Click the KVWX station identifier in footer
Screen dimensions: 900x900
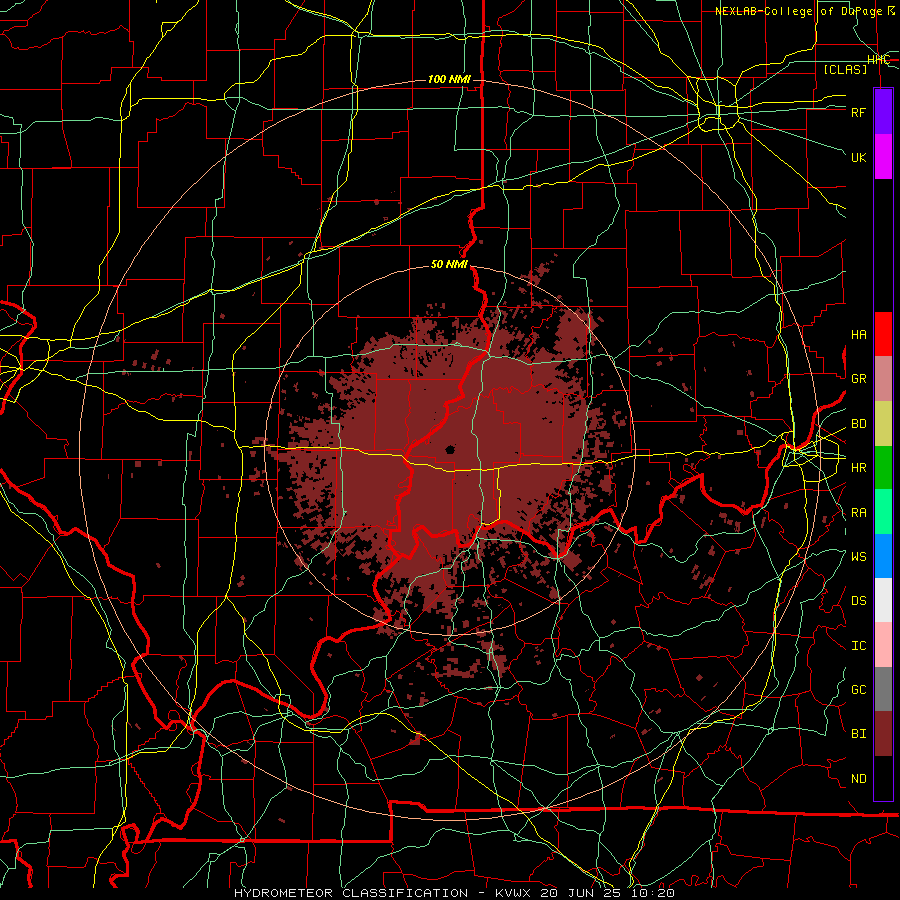(513, 893)
